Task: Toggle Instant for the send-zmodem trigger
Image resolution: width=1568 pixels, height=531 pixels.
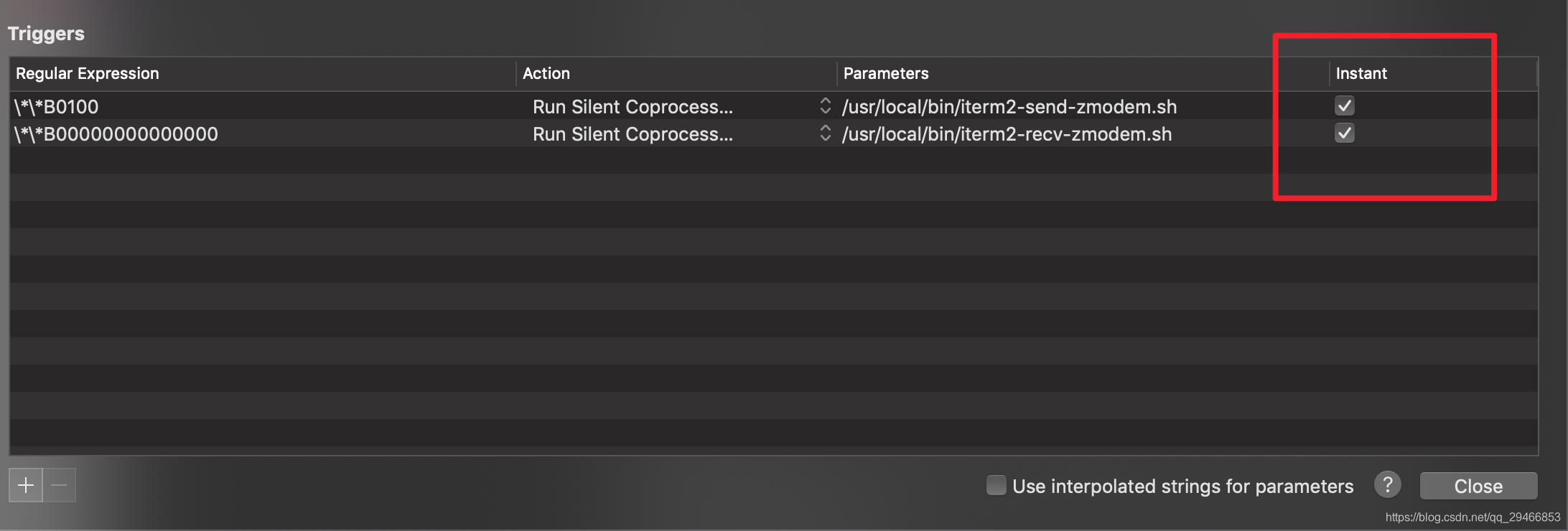Action: [x=1344, y=106]
